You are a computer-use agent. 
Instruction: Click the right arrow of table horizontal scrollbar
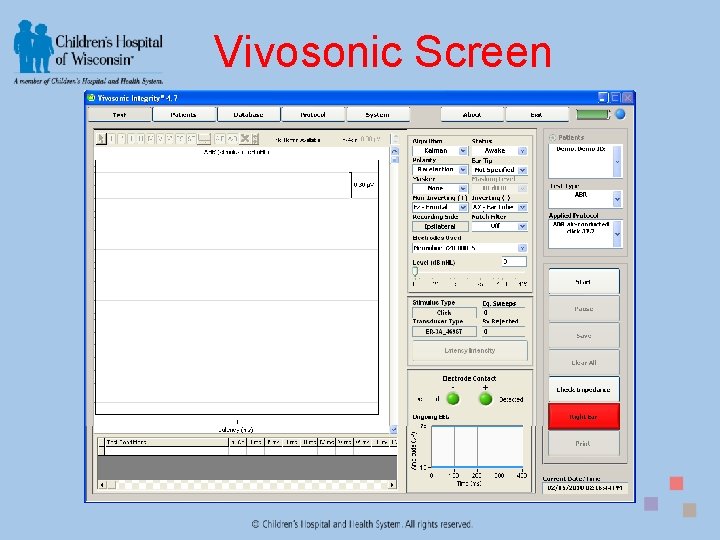tap(392, 484)
